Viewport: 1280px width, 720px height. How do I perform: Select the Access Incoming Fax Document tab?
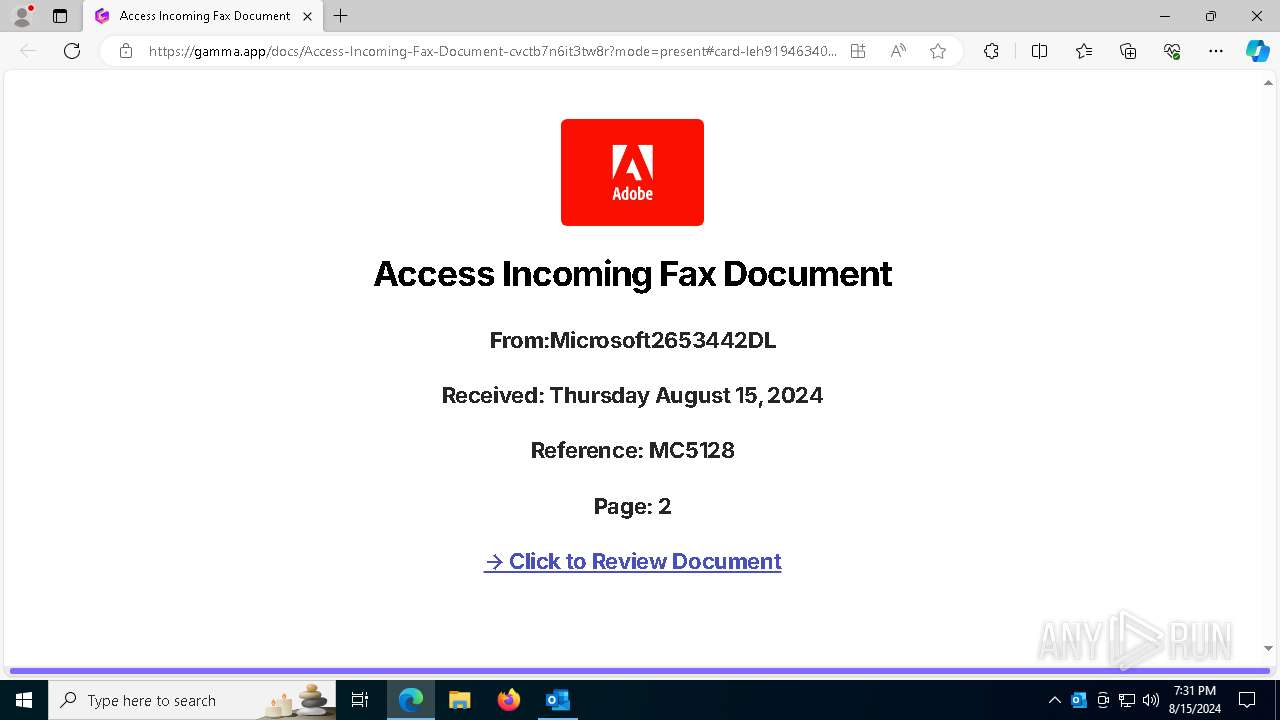tap(204, 16)
